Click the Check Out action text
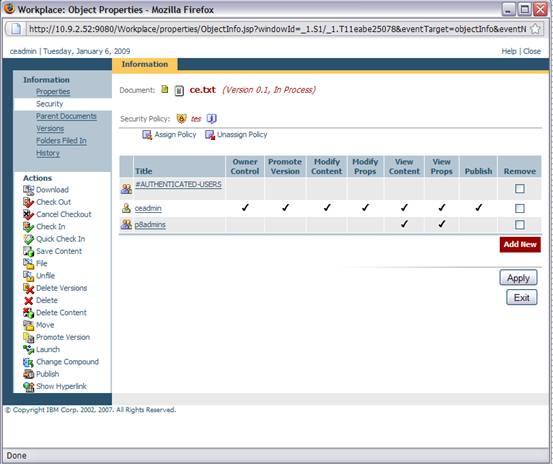Screen dimensions: 553x464 coord(54,202)
